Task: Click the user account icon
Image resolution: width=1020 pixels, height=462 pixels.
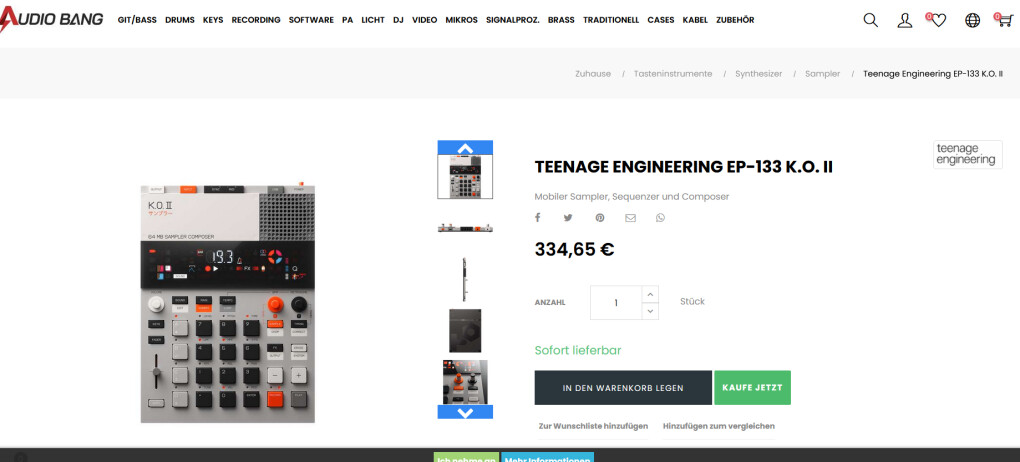Action: 905,20
